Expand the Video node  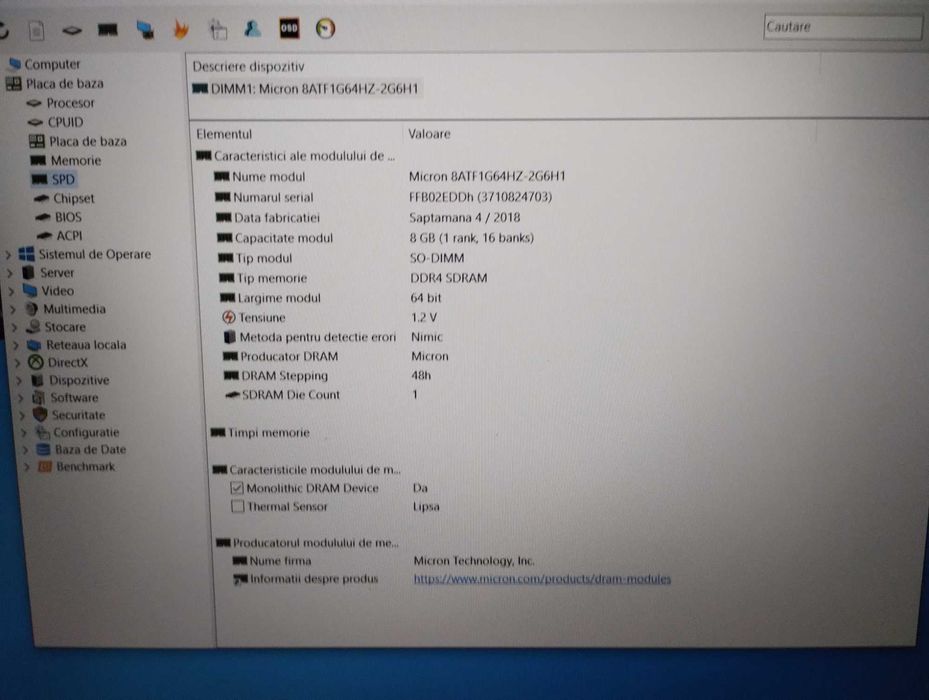(x=12, y=291)
